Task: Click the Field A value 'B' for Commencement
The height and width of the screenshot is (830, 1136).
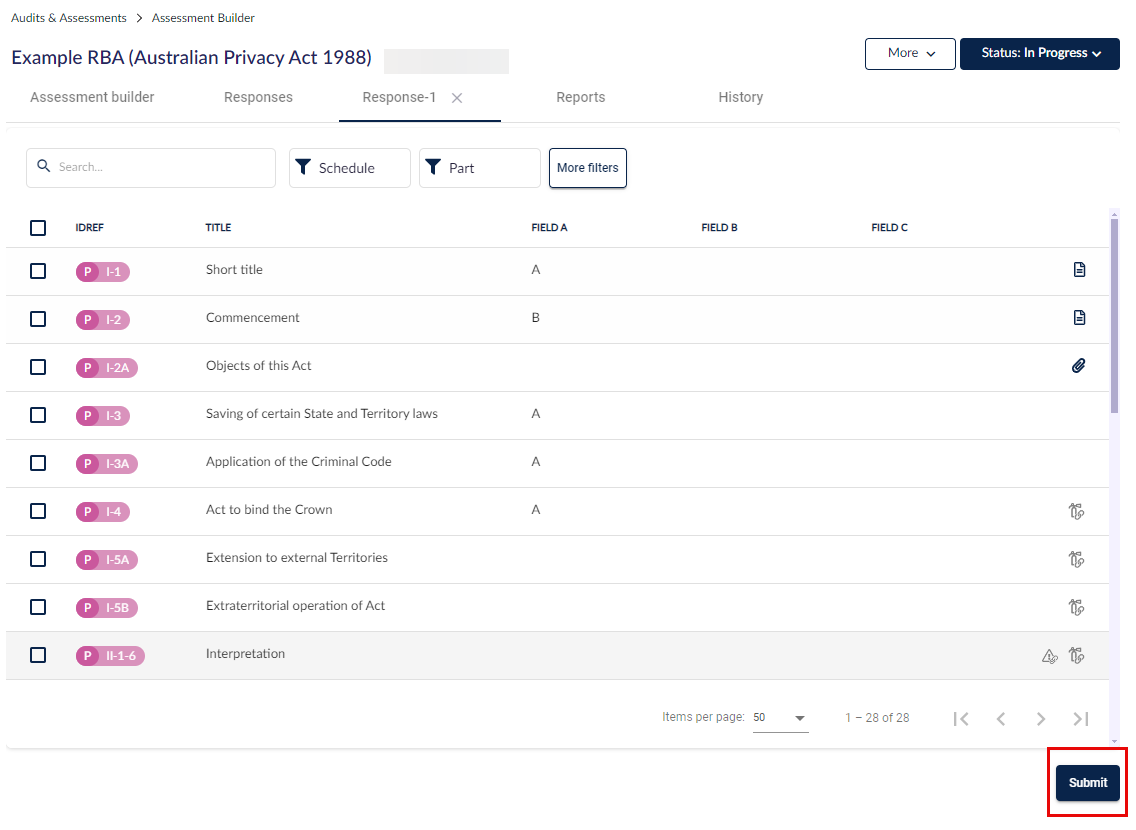Action: [535, 317]
